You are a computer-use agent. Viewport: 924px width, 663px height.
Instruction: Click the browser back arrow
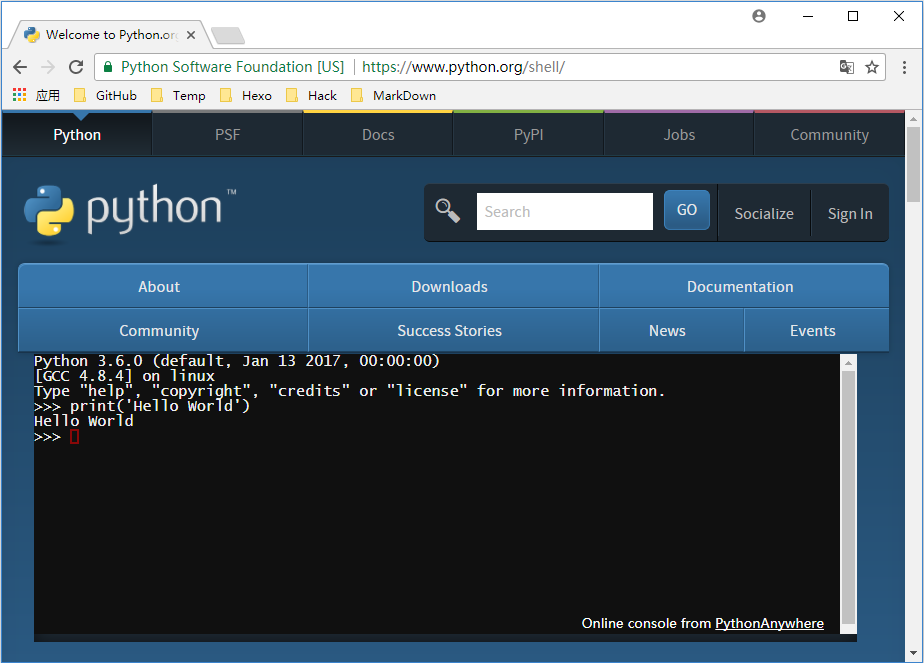(x=20, y=67)
